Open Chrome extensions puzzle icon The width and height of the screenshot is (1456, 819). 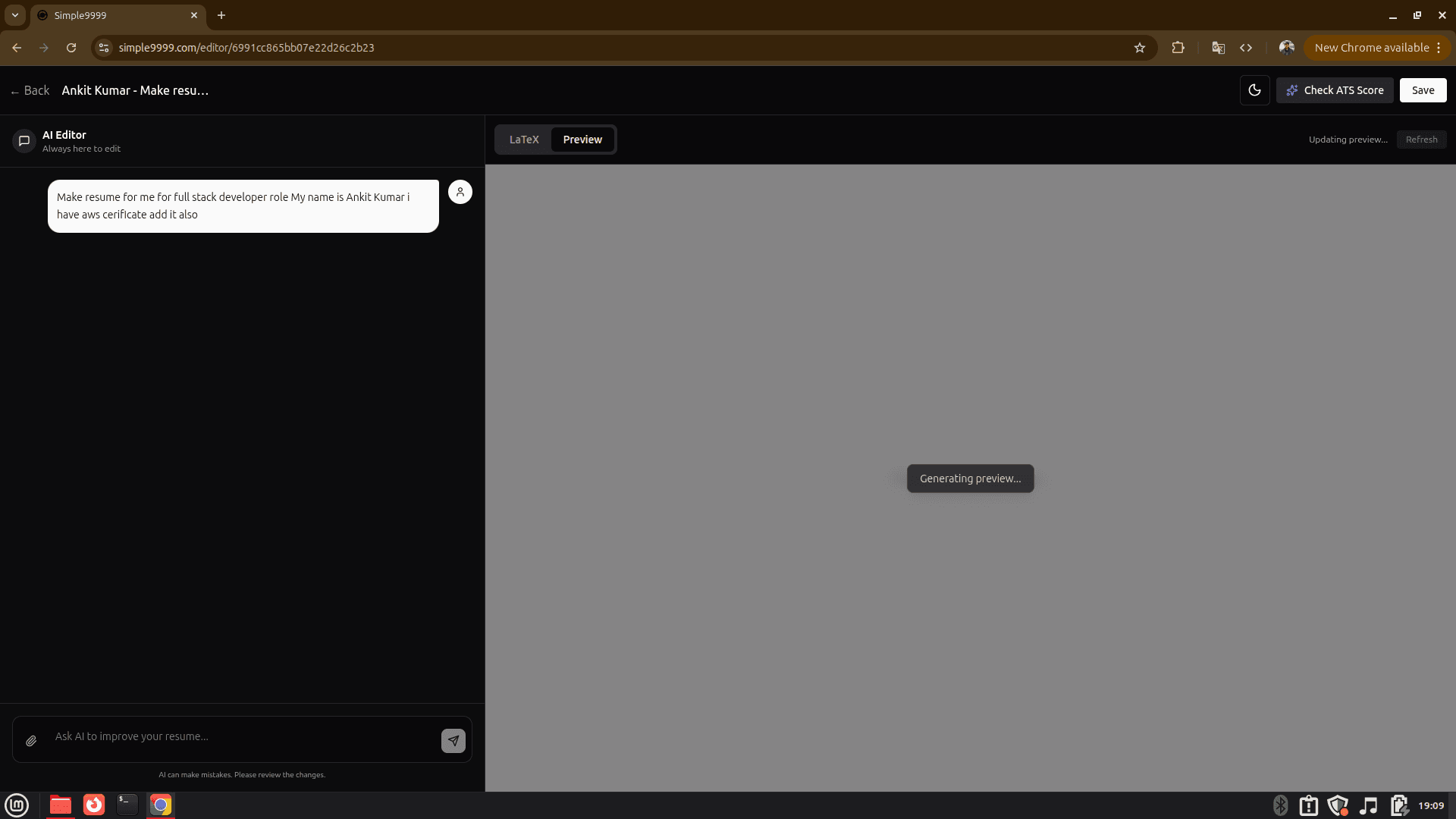tap(1178, 48)
